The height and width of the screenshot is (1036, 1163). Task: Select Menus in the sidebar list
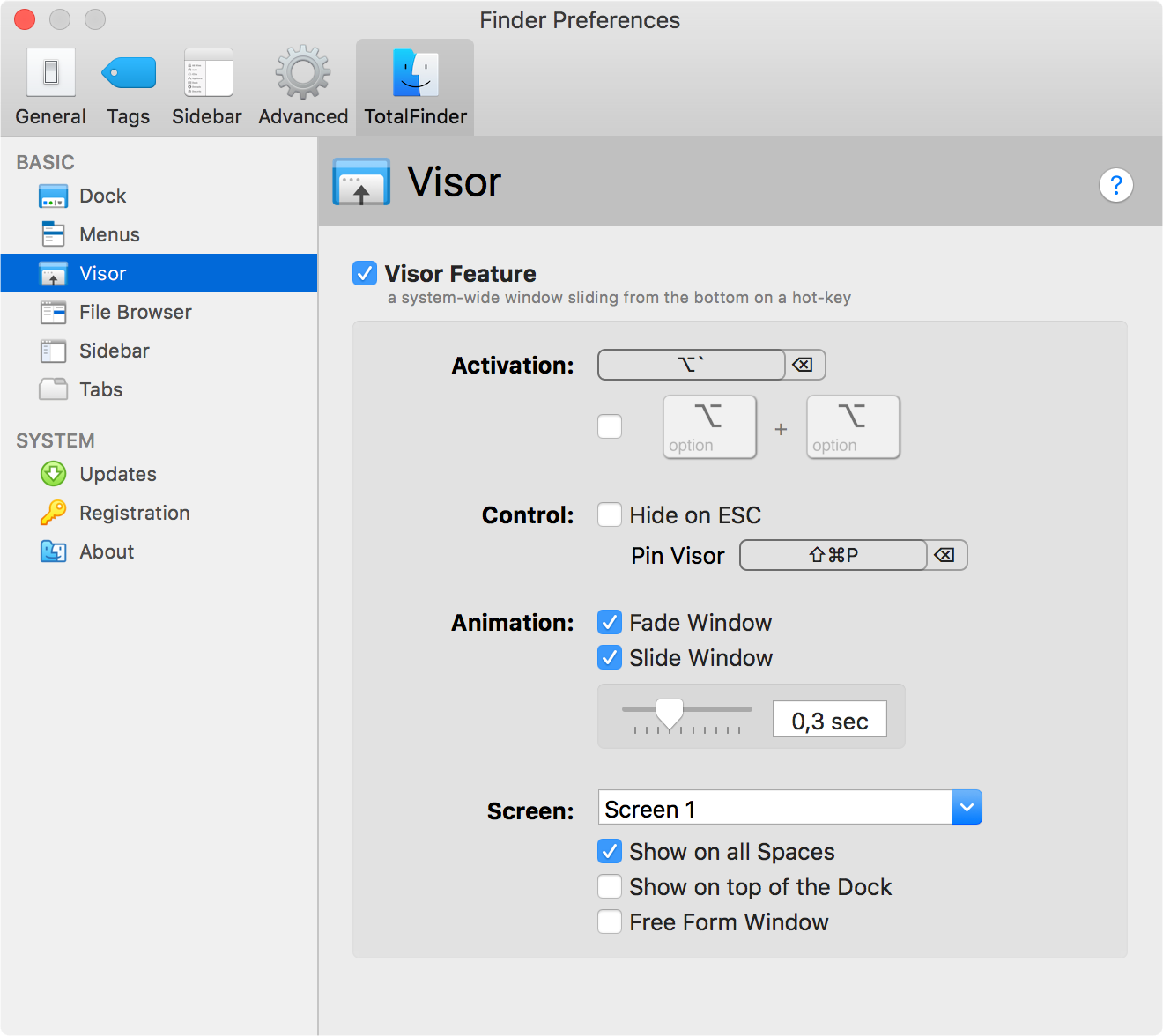(x=109, y=234)
